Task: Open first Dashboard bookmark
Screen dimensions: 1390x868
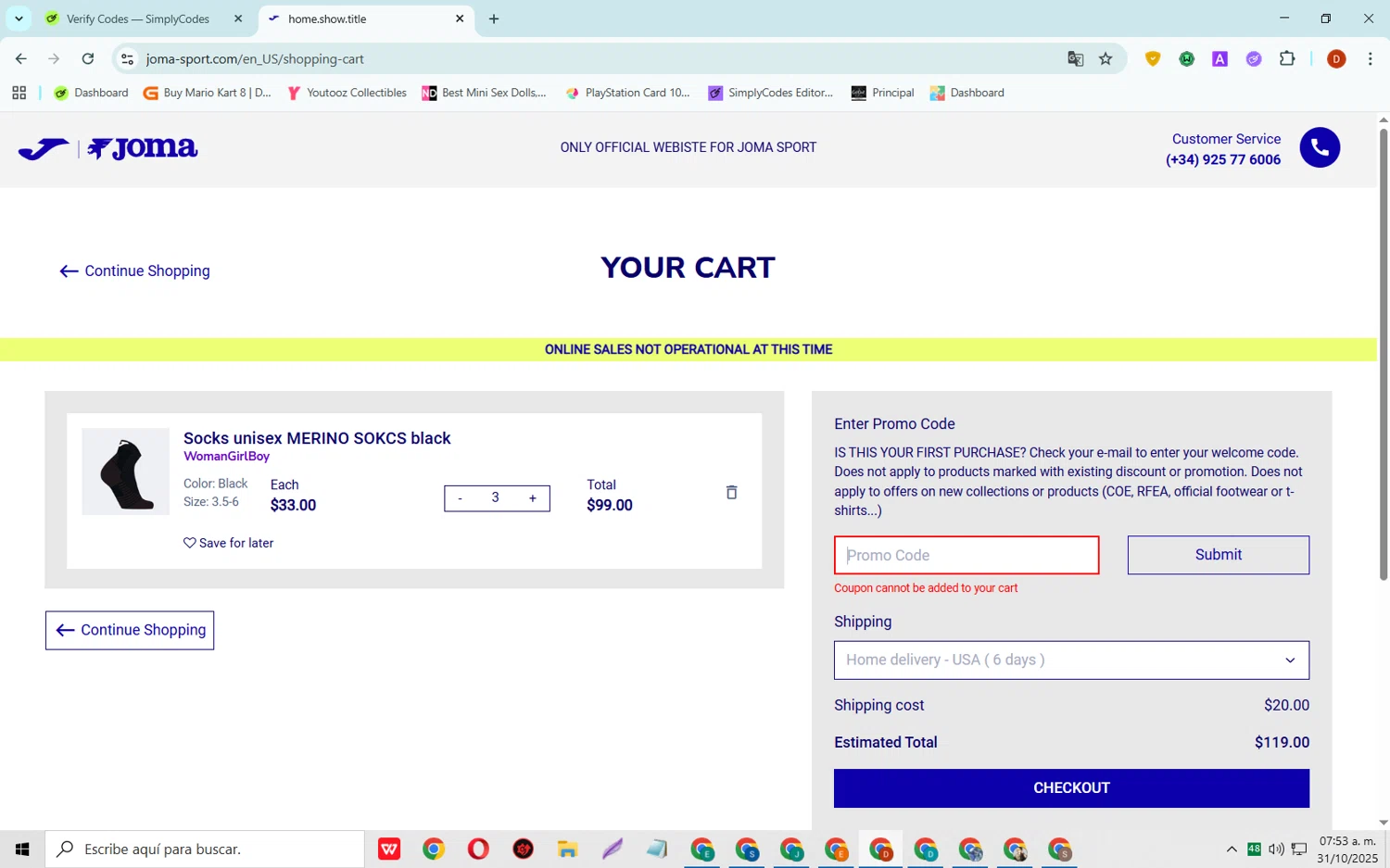Action: pos(92,93)
